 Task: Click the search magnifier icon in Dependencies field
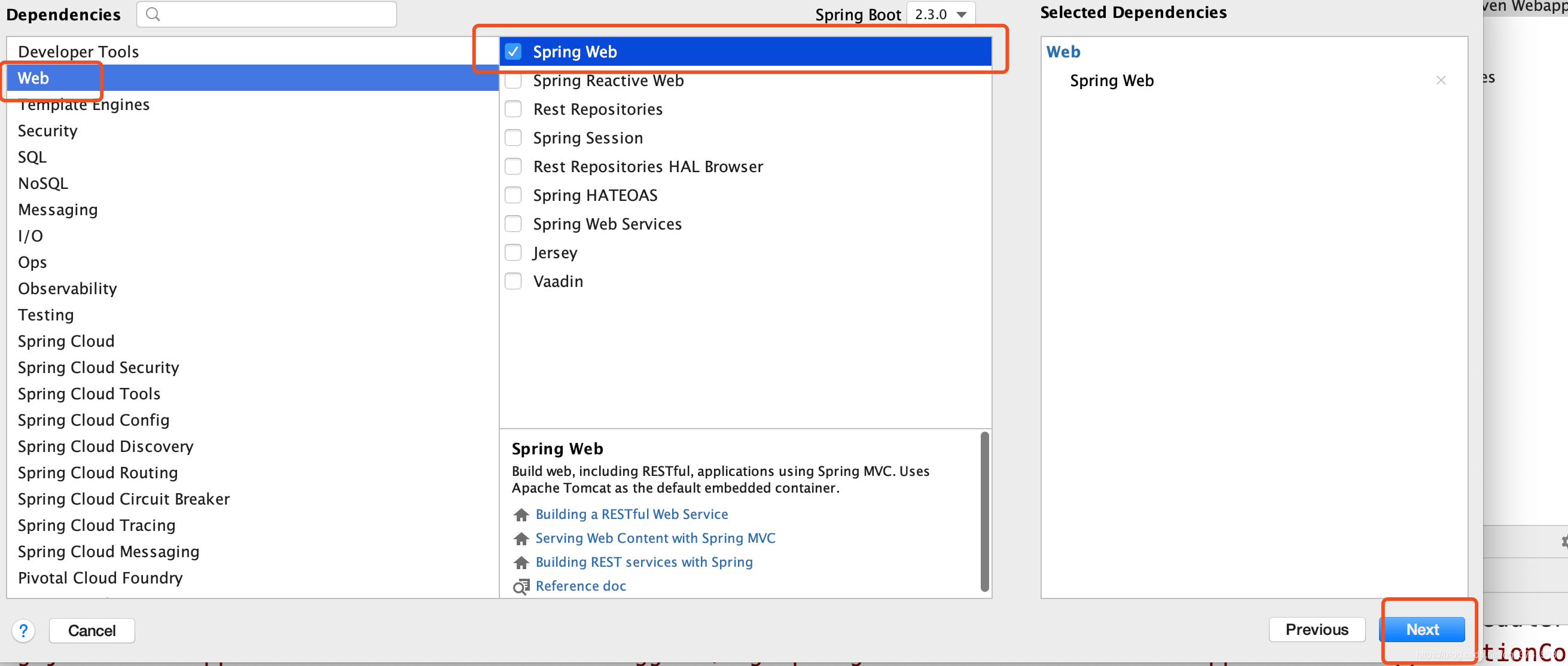point(152,14)
